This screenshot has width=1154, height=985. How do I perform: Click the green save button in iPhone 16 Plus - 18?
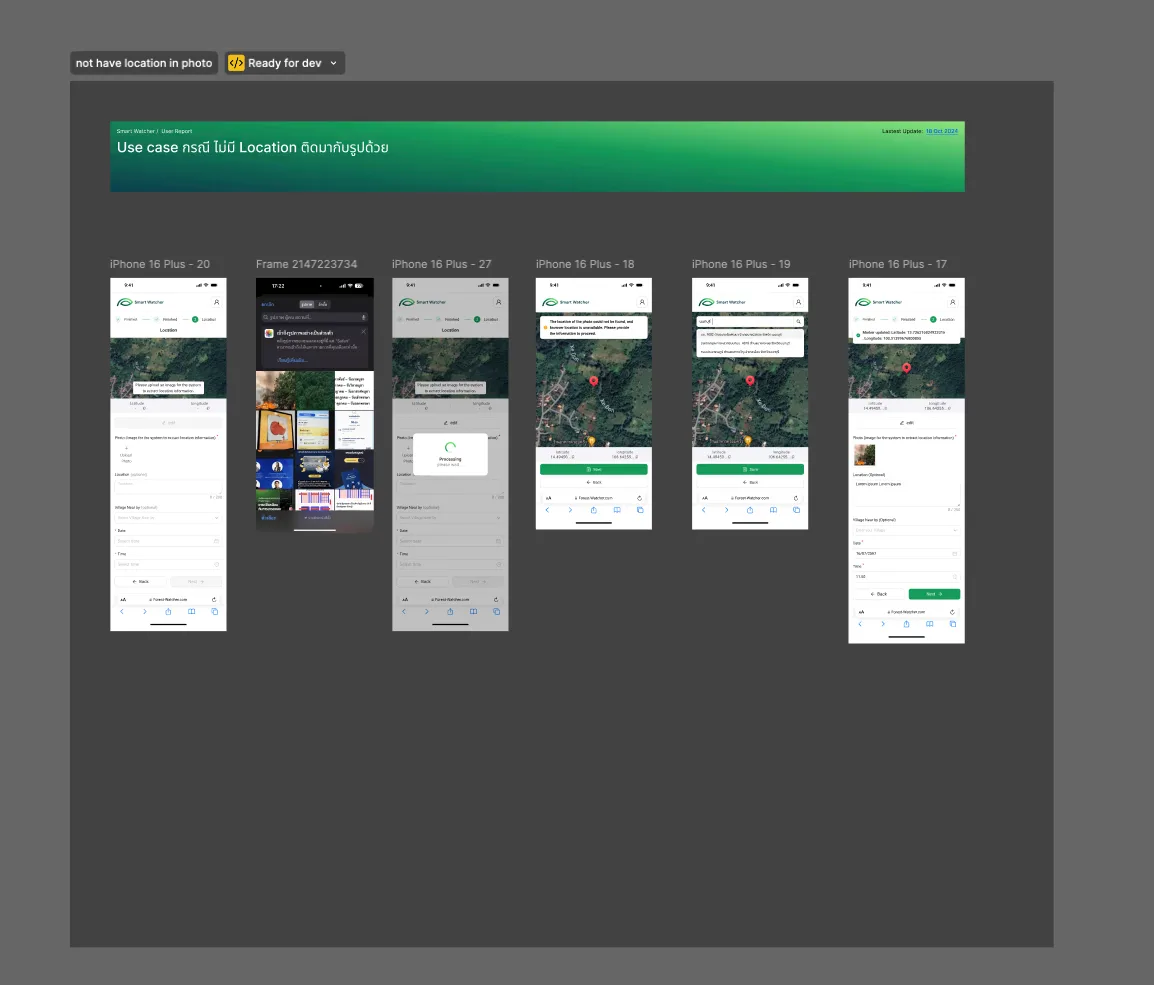[x=594, y=469]
